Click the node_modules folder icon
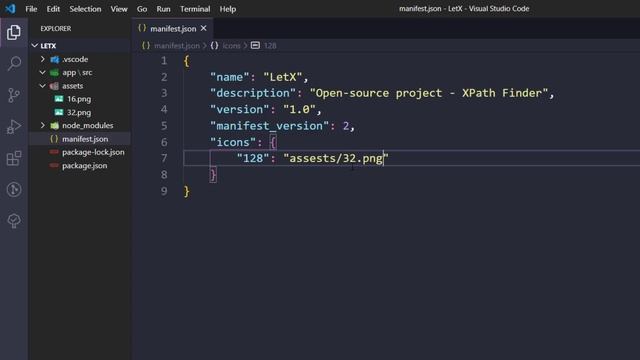 54,126
